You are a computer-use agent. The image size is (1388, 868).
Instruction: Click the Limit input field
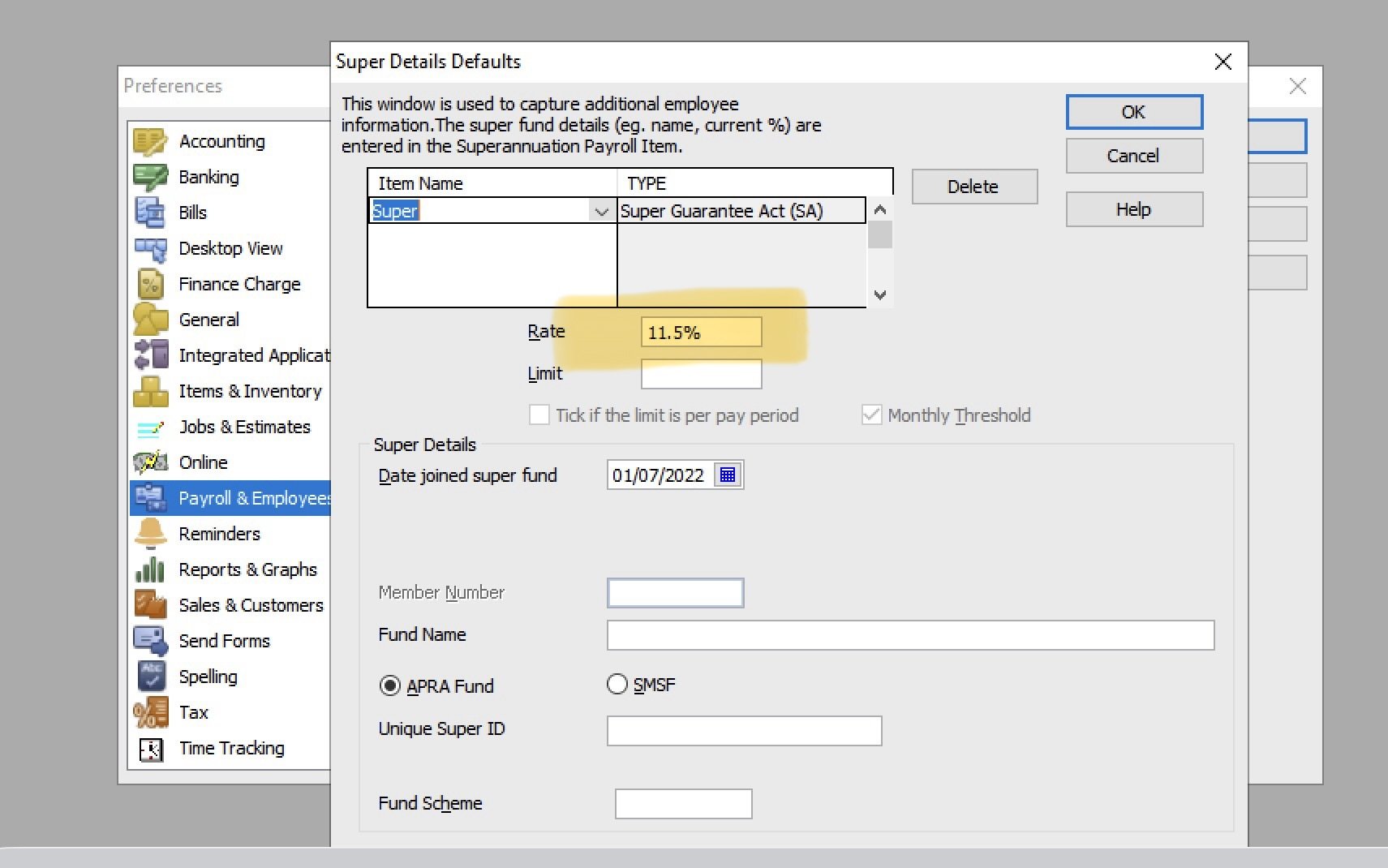click(x=702, y=374)
